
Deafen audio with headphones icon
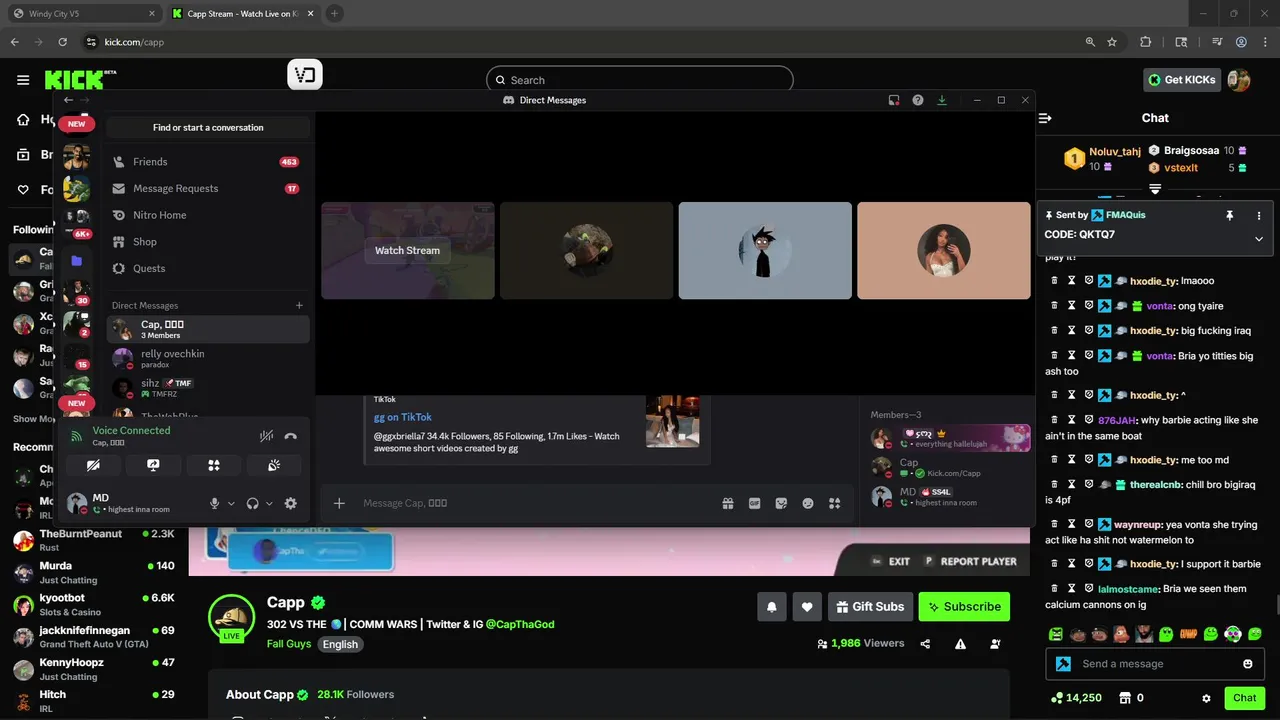pos(253,504)
